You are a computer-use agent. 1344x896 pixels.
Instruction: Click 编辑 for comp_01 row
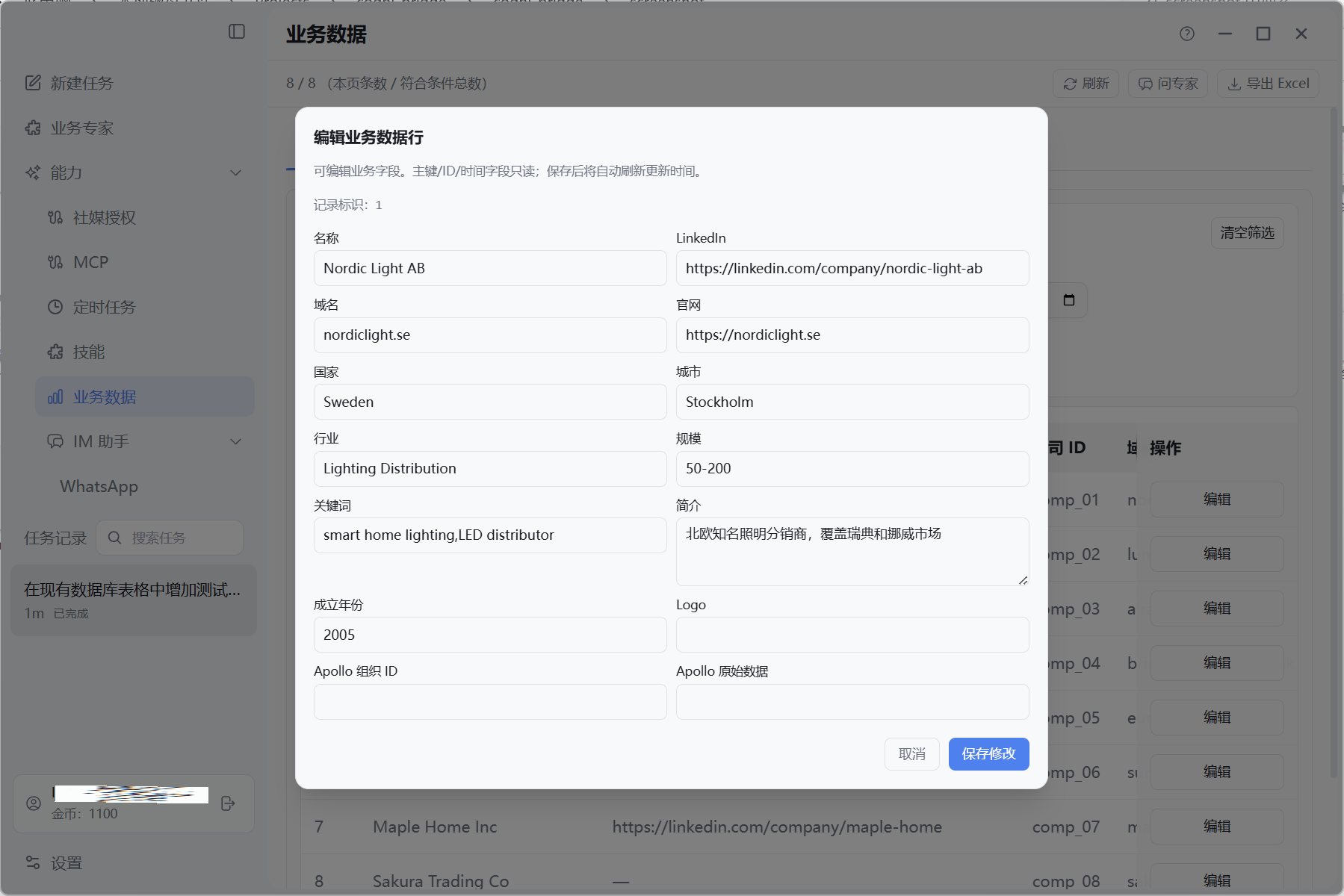(1217, 500)
